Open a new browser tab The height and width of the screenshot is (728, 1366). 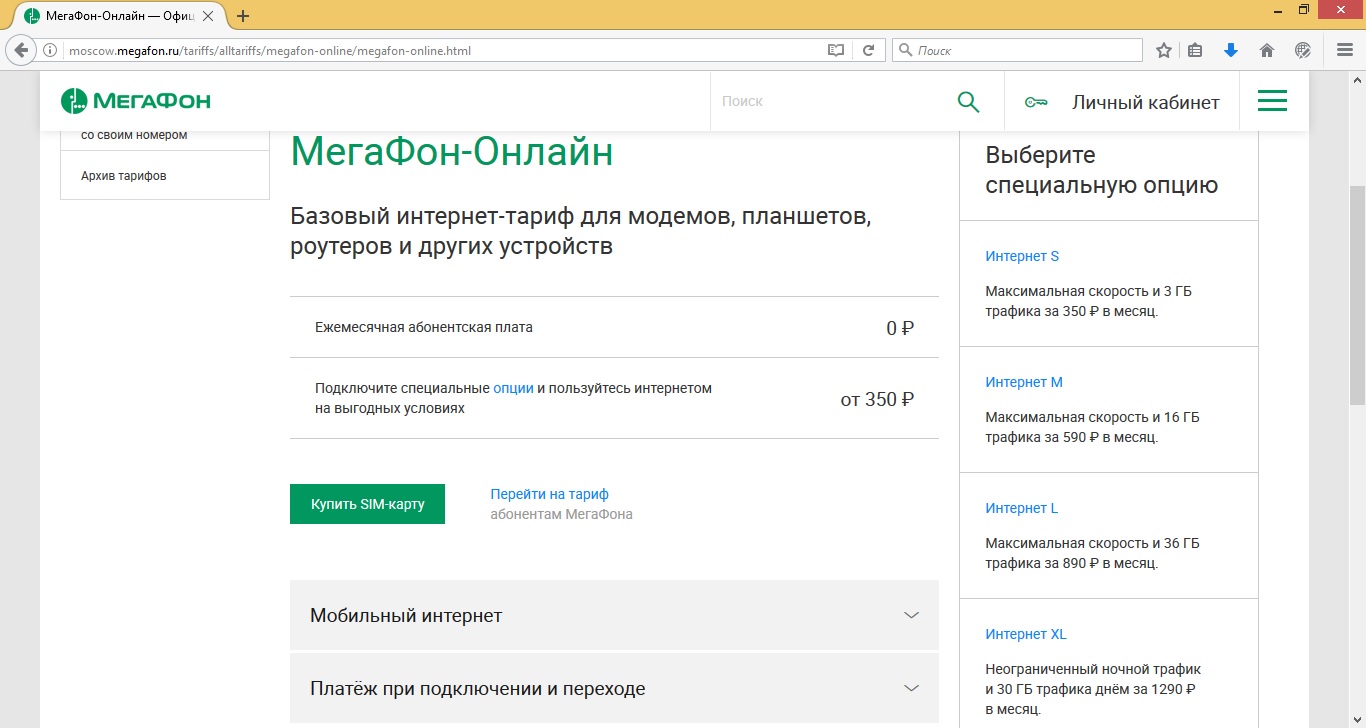[242, 15]
